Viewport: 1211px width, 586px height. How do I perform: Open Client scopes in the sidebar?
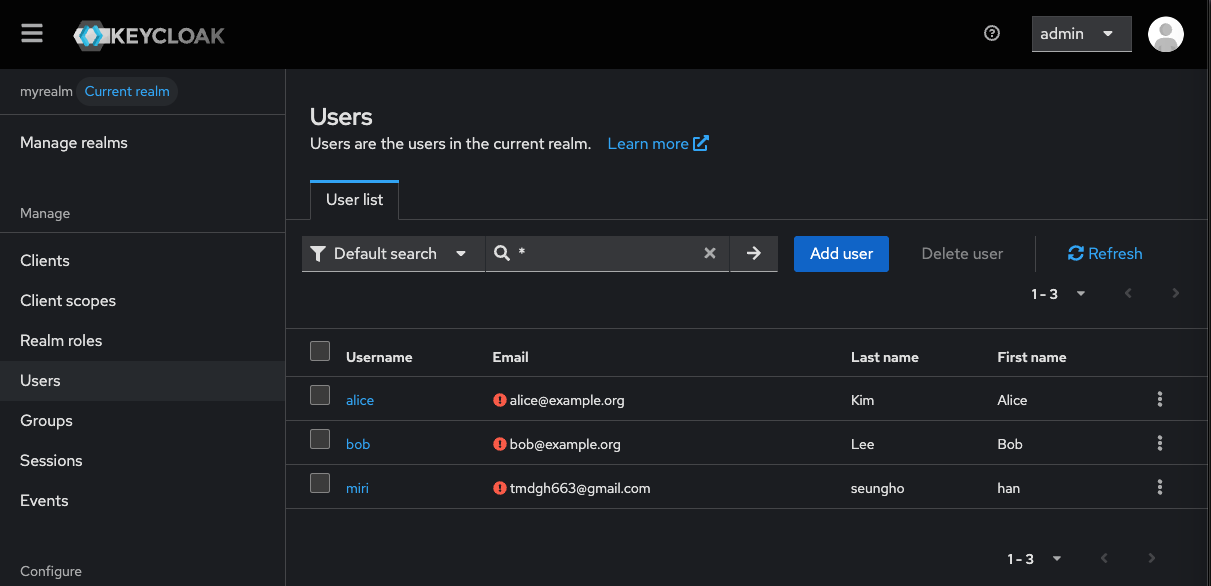click(x=142, y=301)
